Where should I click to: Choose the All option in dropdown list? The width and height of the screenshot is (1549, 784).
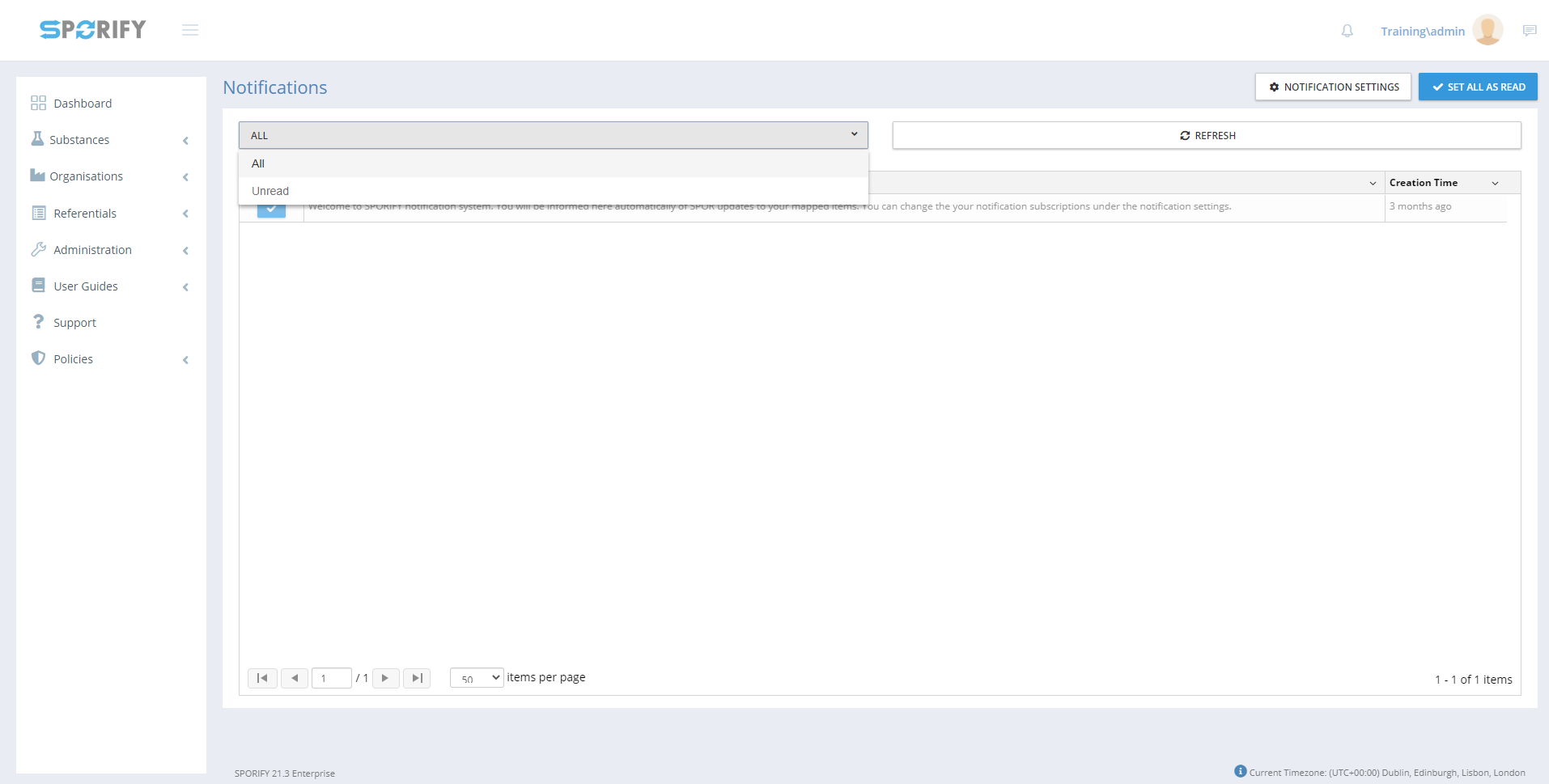pyautogui.click(x=258, y=163)
